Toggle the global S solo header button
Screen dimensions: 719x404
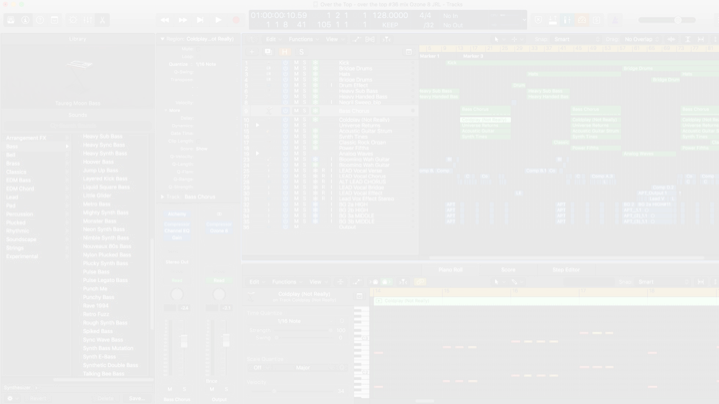click(x=301, y=52)
